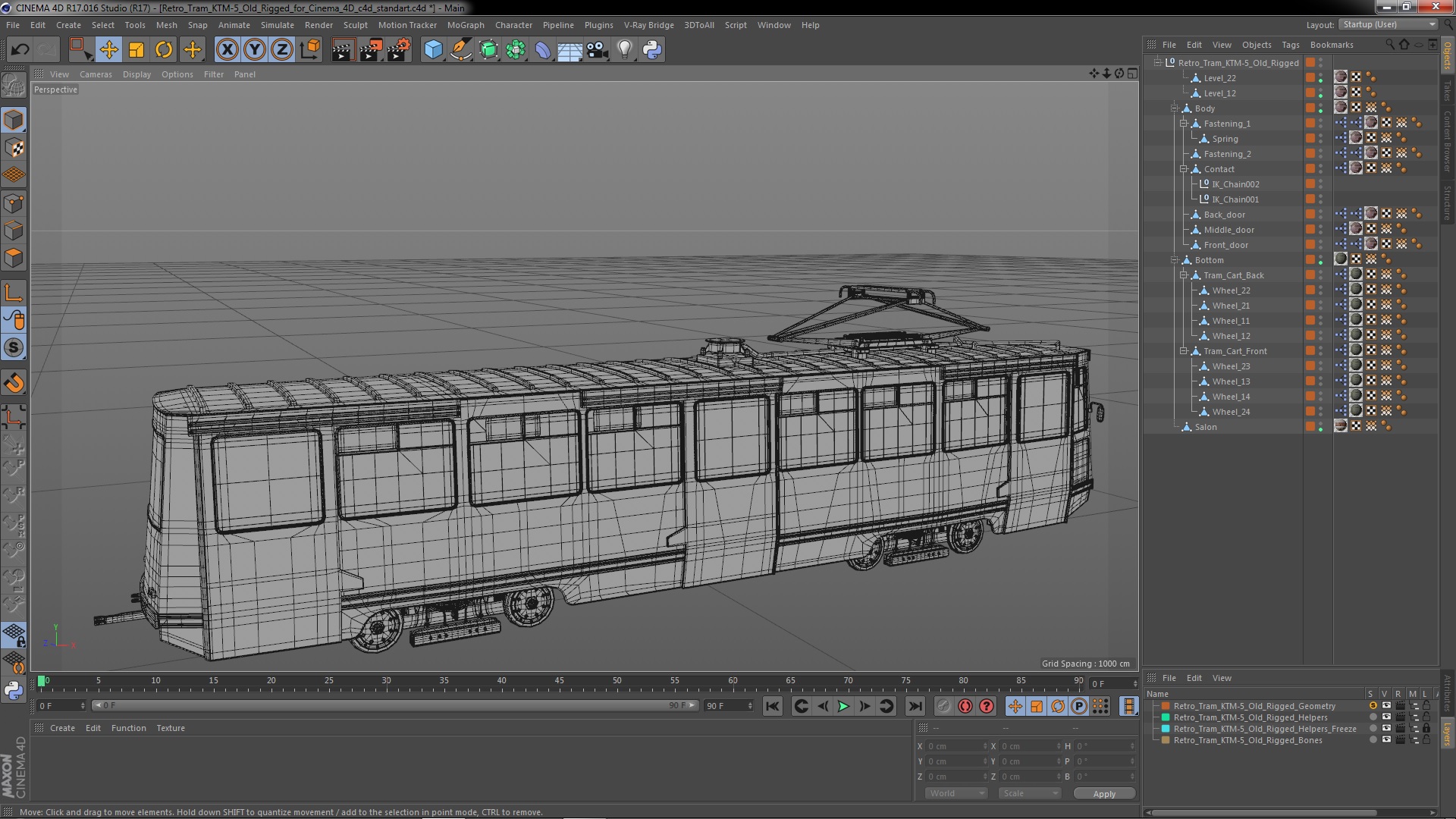1456x819 pixels.
Task: Go to the start of animation
Action: click(x=772, y=706)
